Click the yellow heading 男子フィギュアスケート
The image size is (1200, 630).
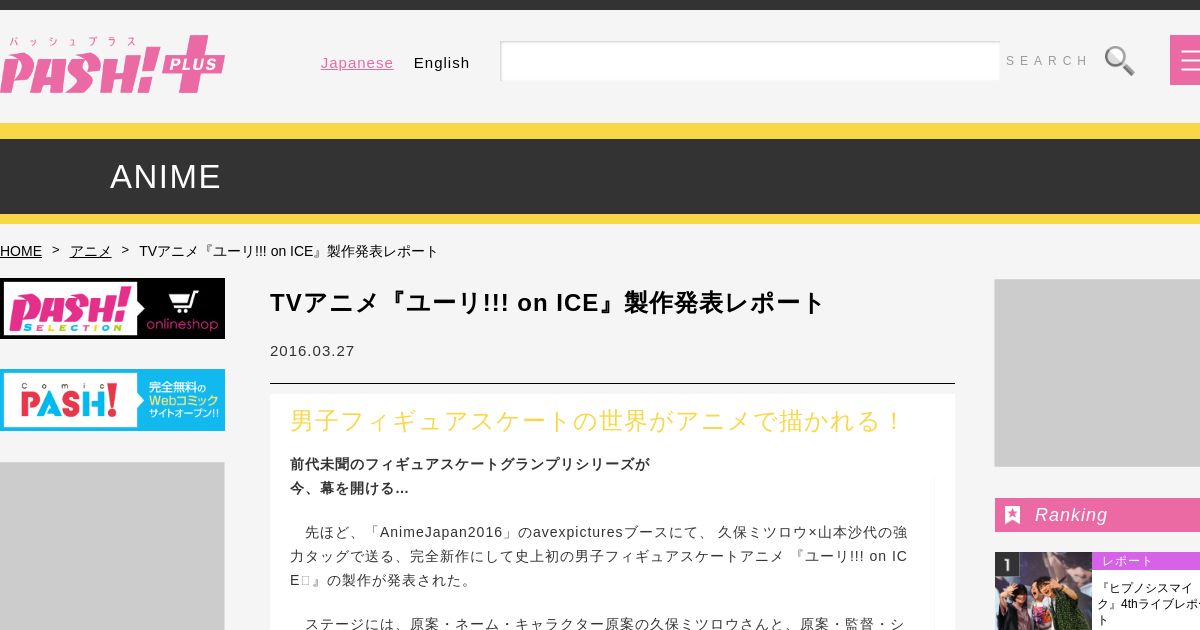pyautogui.click(x=597, y=421)
